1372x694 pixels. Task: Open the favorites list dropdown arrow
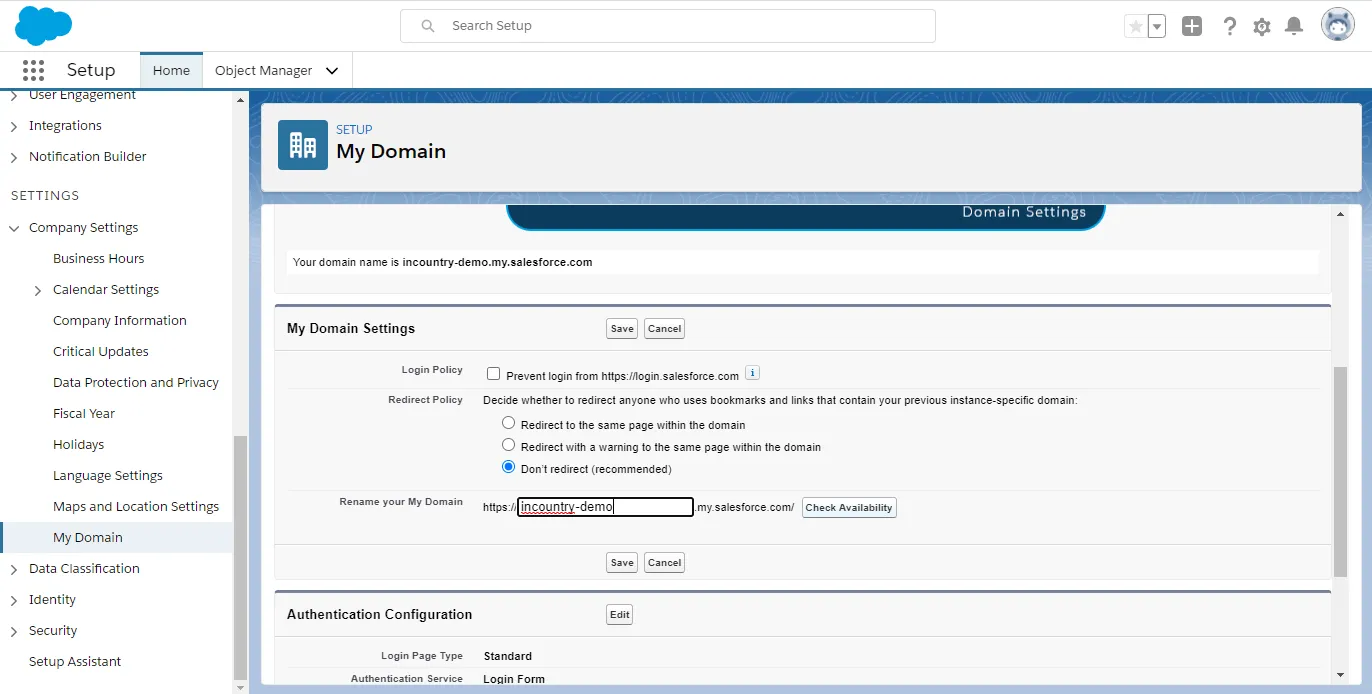coord(1157,26)
